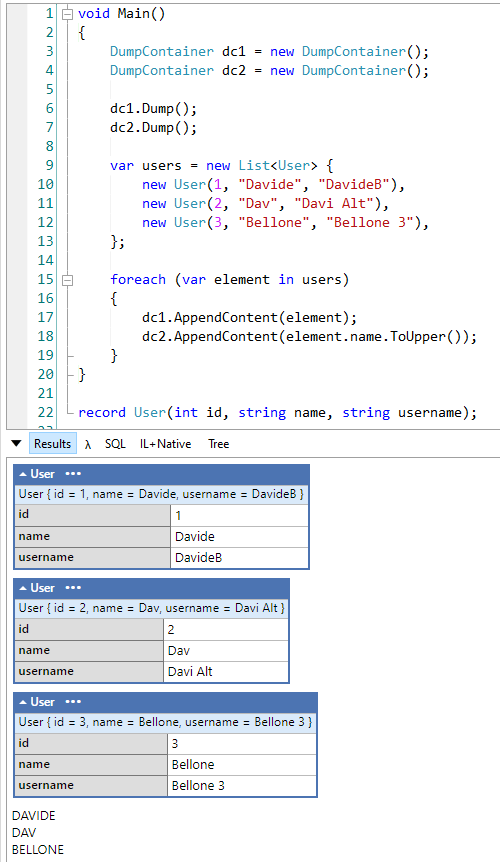The height and width of the screenshot is (862, 500).
Task: Click the 'Davide' name value cell
Action: 240,537
